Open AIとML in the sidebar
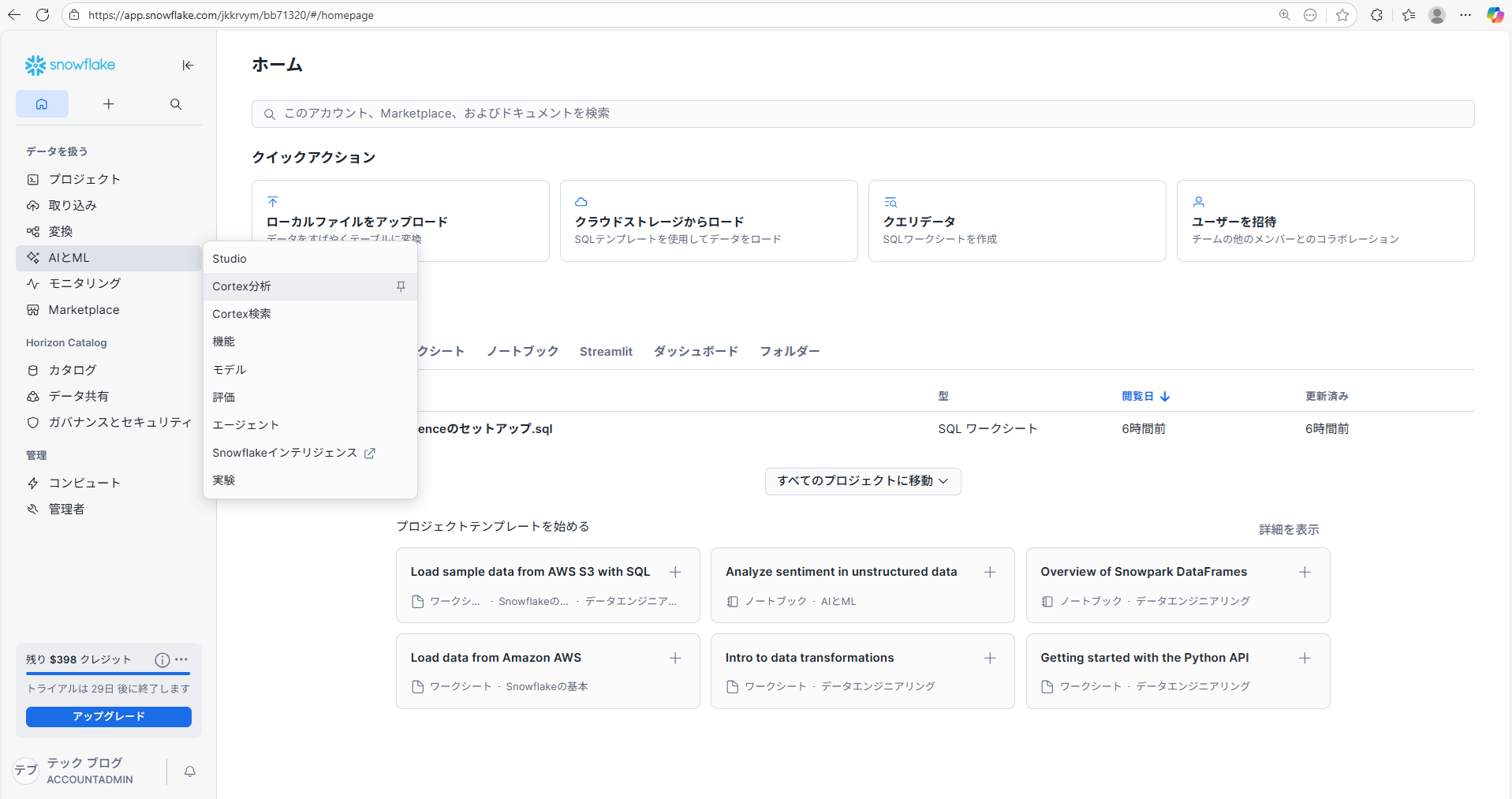 (x=109, y=257)
